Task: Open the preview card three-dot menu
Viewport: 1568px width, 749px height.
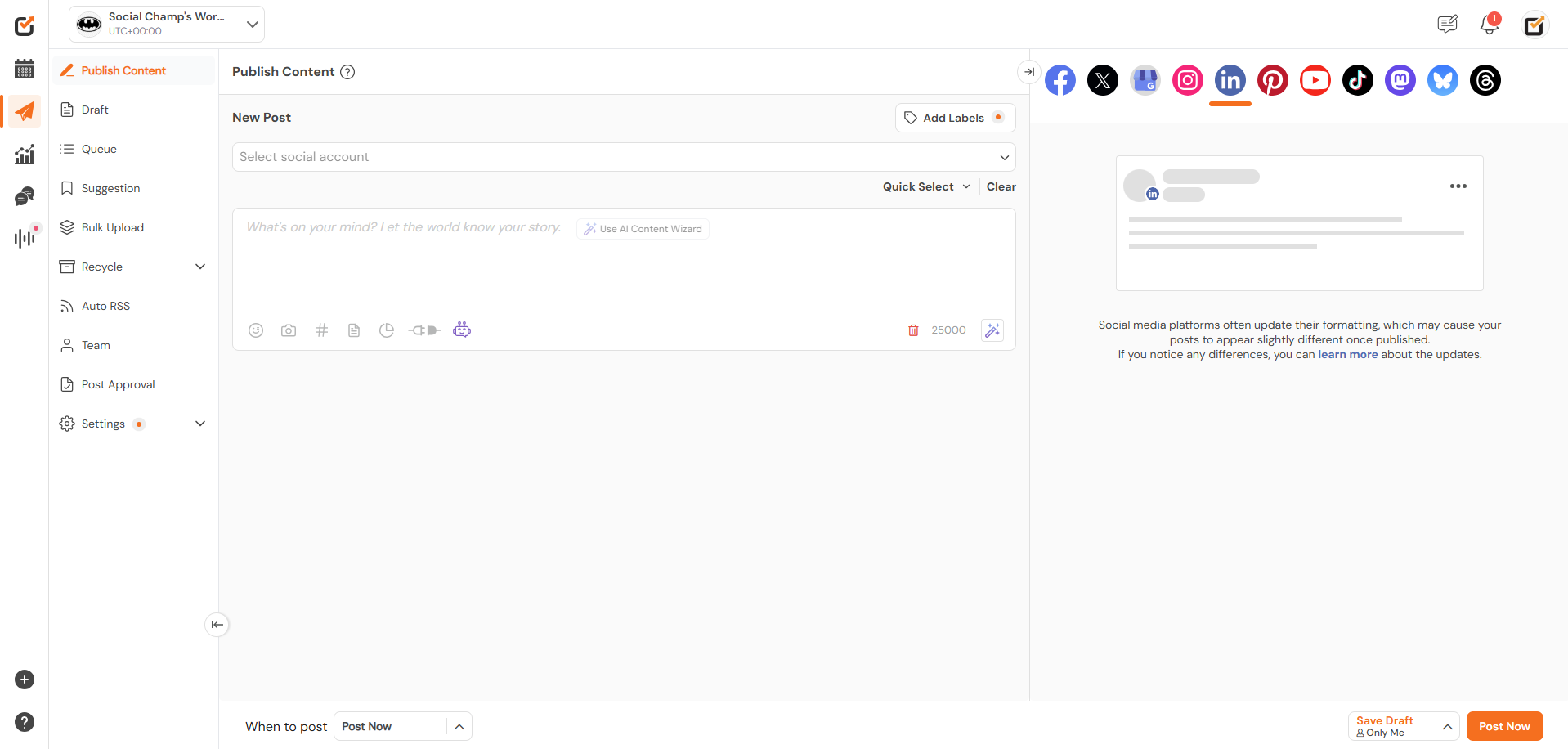Action: [1458, 186]
